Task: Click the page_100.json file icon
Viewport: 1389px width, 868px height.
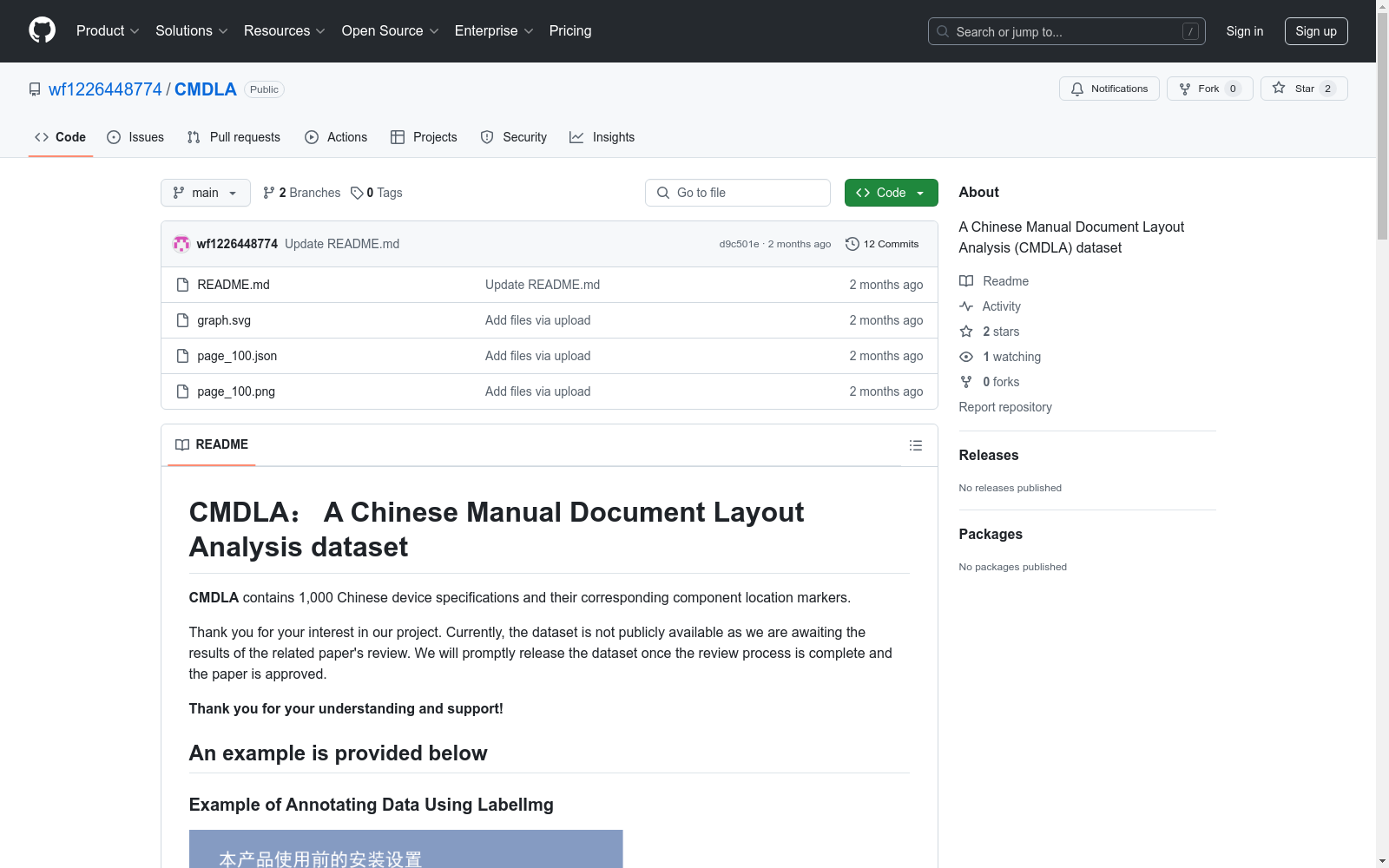Action: tap(182, 356)
